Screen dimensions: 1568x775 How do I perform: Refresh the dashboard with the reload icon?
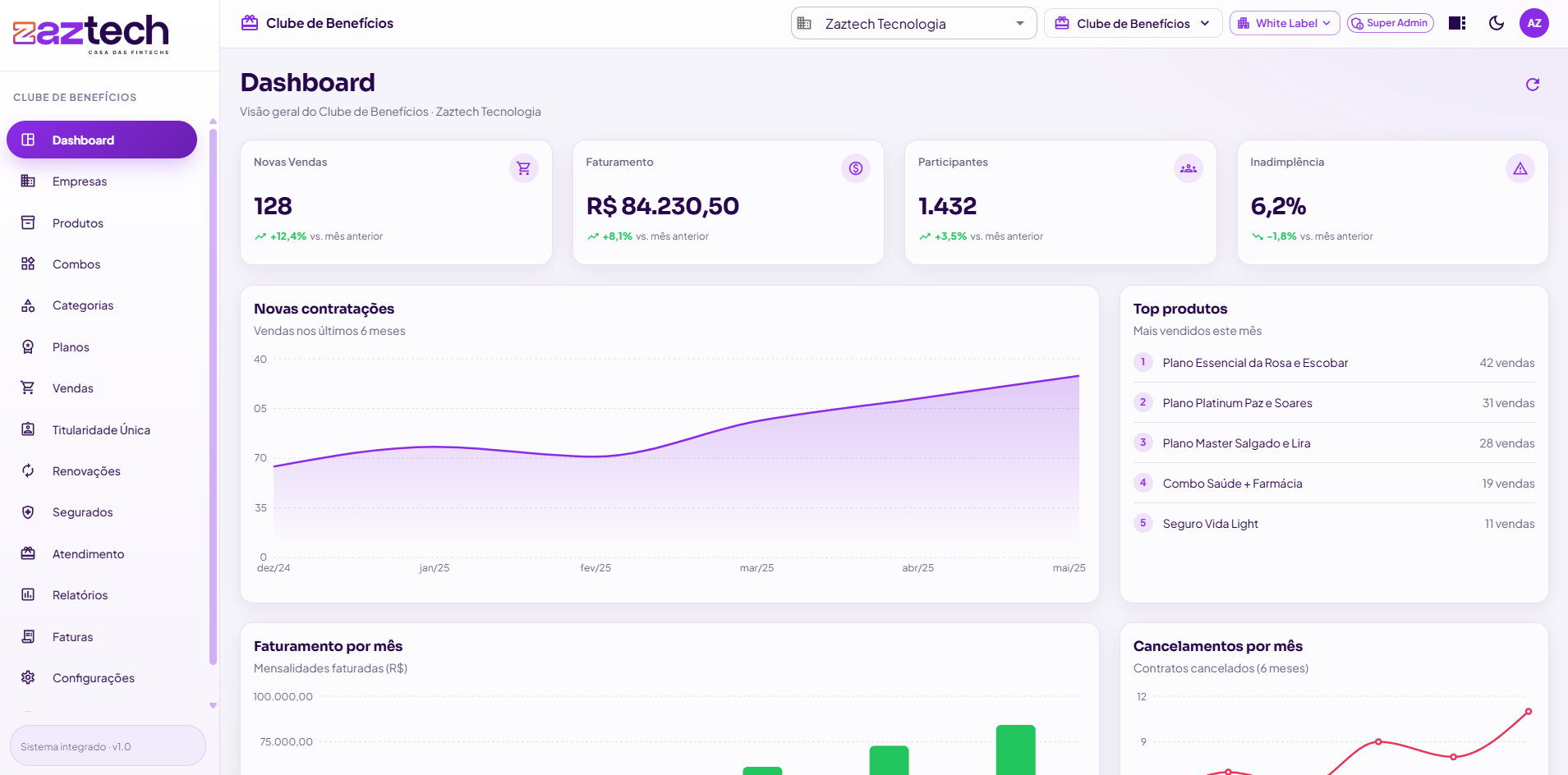[1532, 85]
